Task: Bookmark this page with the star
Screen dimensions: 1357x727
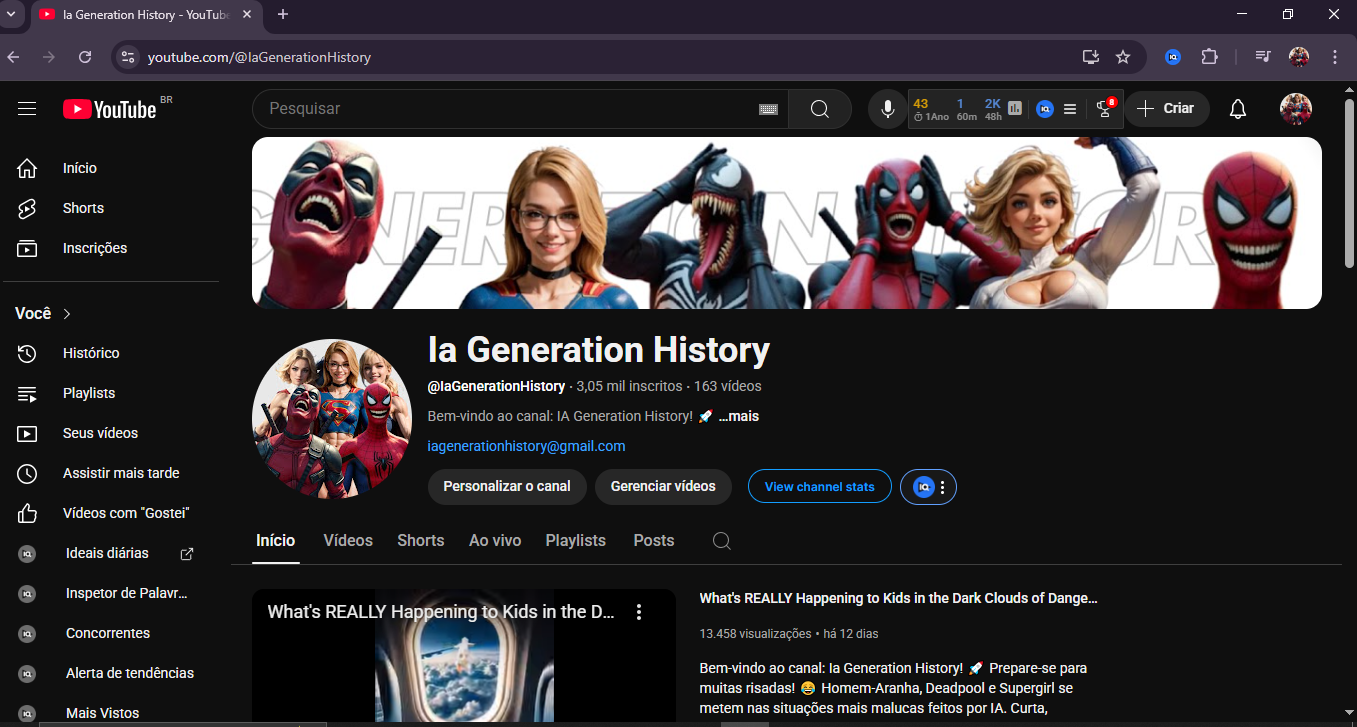Action: 1123,57
